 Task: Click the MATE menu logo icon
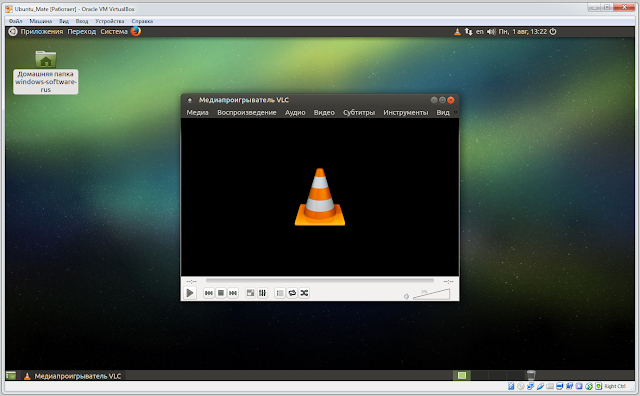click(x=13, y=31)
